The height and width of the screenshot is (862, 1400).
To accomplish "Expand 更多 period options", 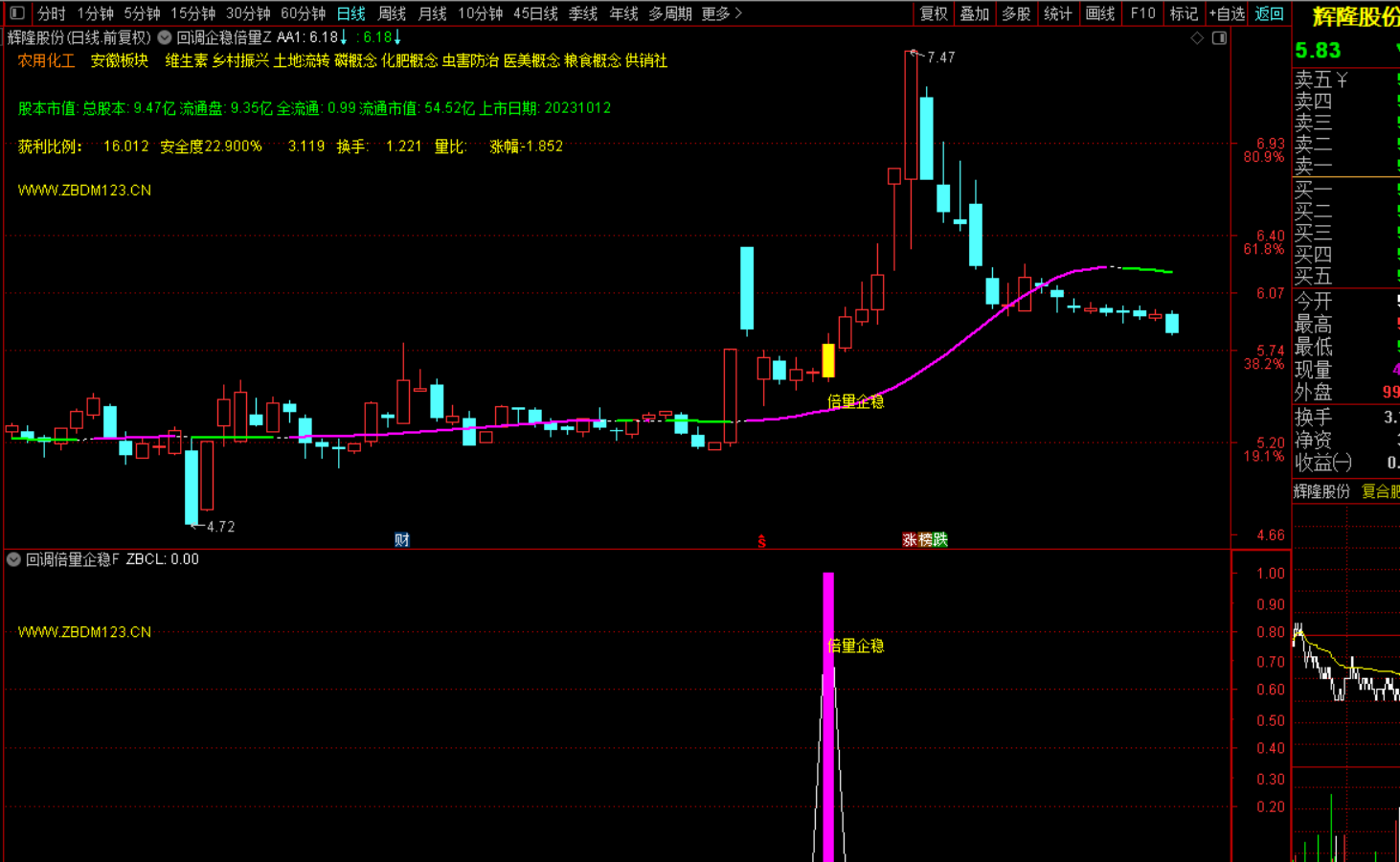I will tap(721, 13).
